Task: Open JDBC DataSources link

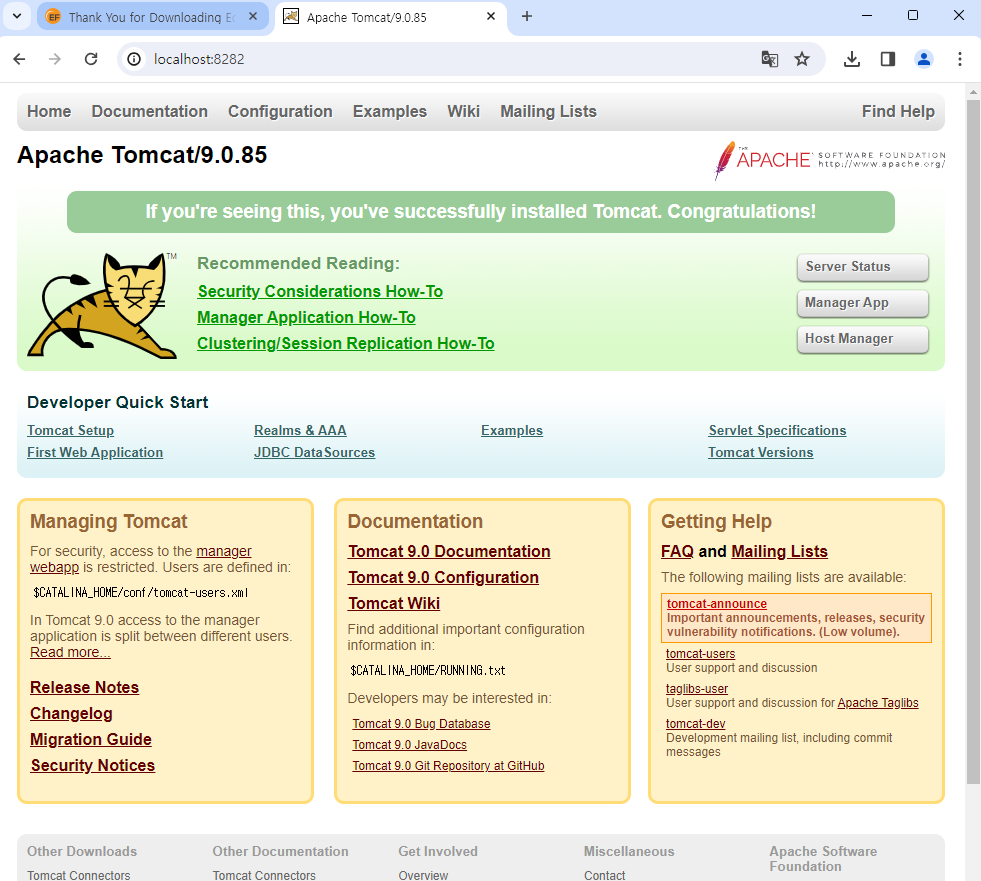Action: point(315,452)
